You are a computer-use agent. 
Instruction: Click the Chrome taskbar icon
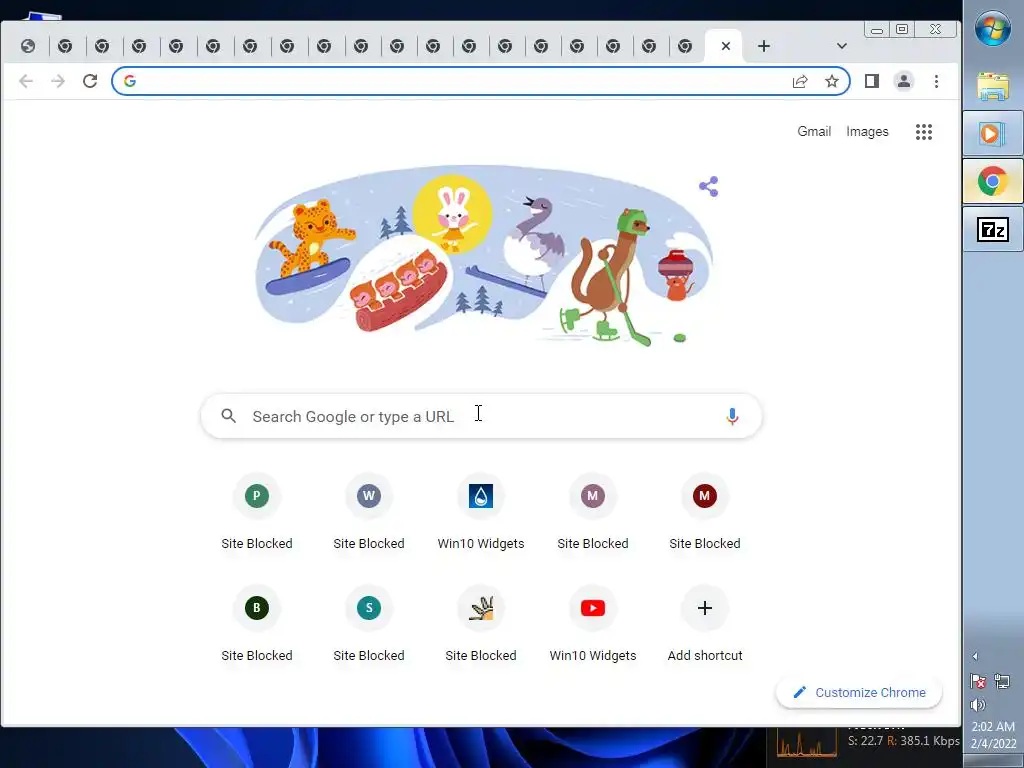click(993, 181)
